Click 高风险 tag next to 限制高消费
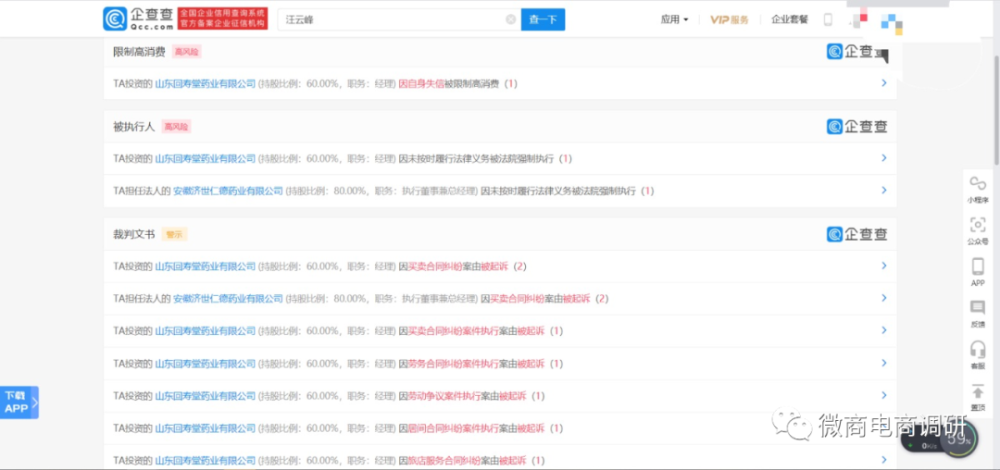 click(187, 52)
